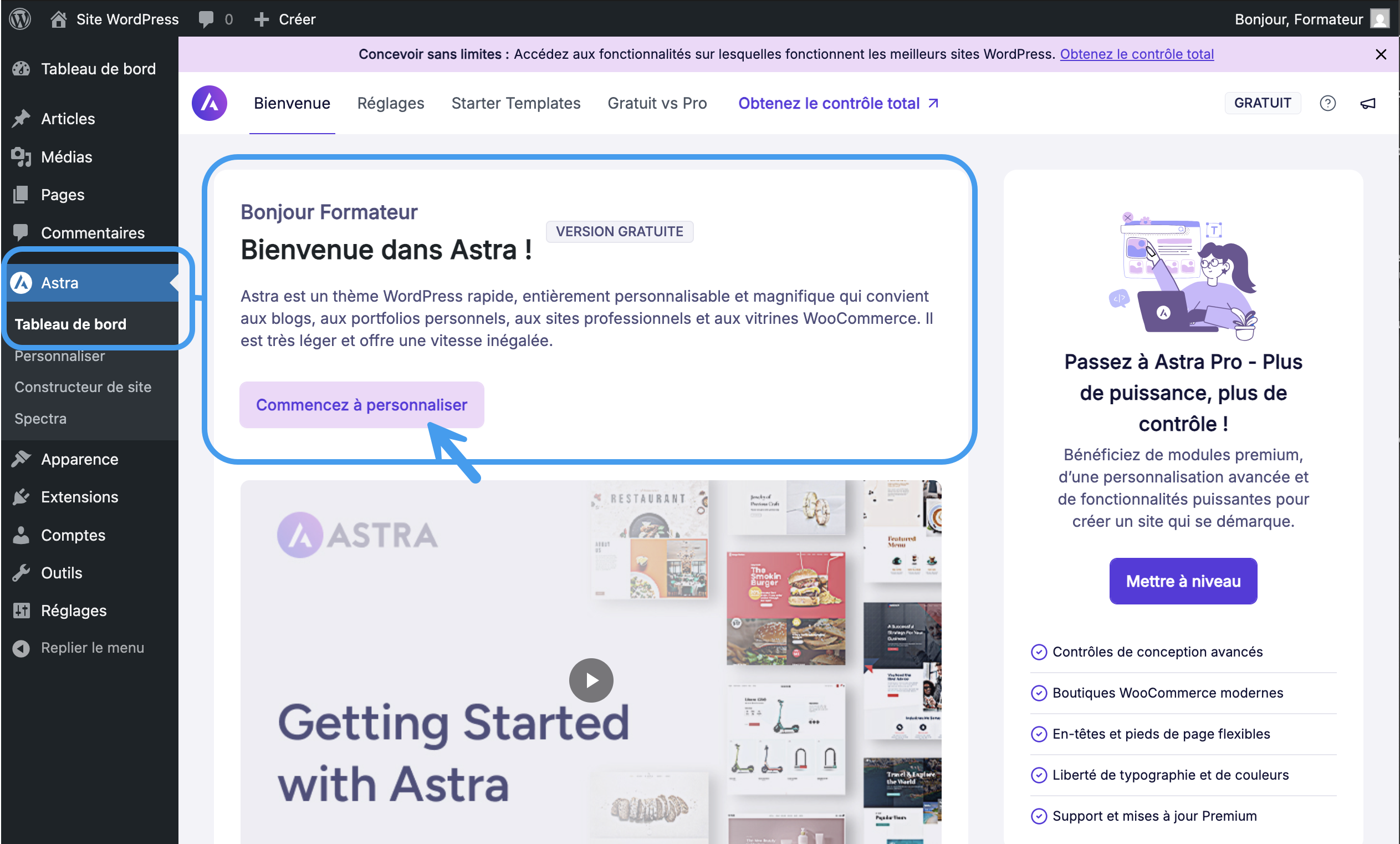Dismiss the purple promotional banner

coord(1381,54)
